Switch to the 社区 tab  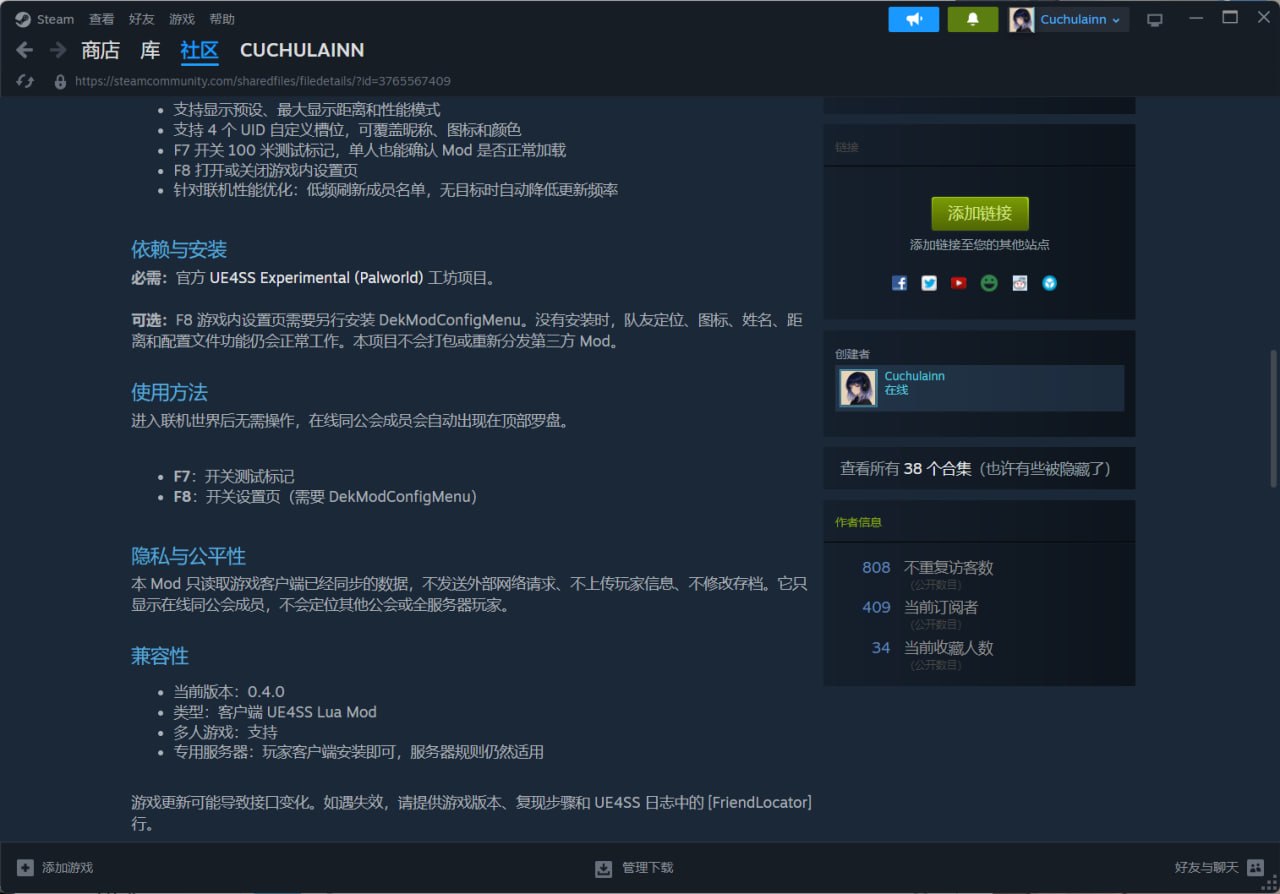[x=200, y=50]
